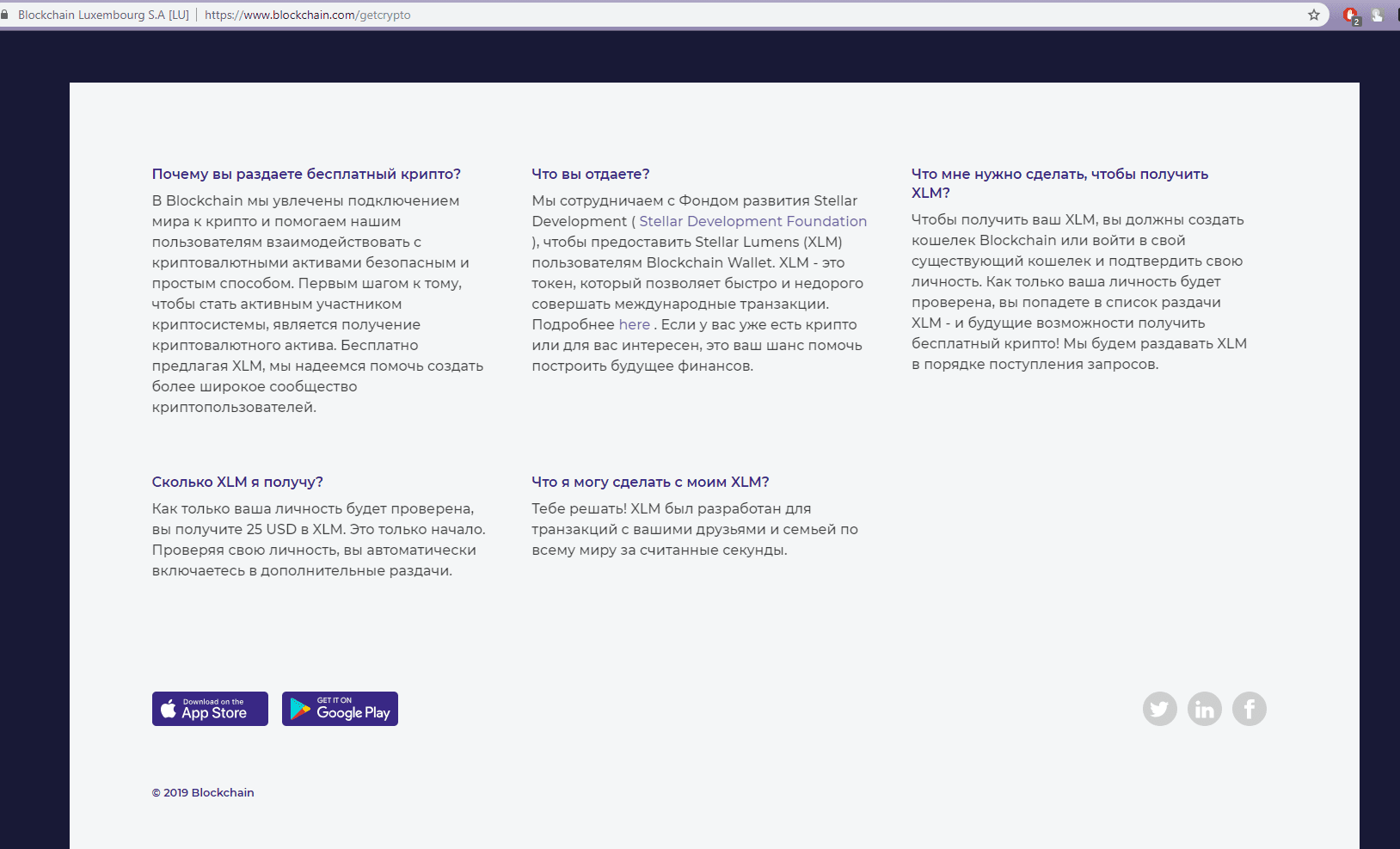This screenshot has width=1400, height=849.
Task: Click the padlock security icon
Action: click(x=5, y=15)
